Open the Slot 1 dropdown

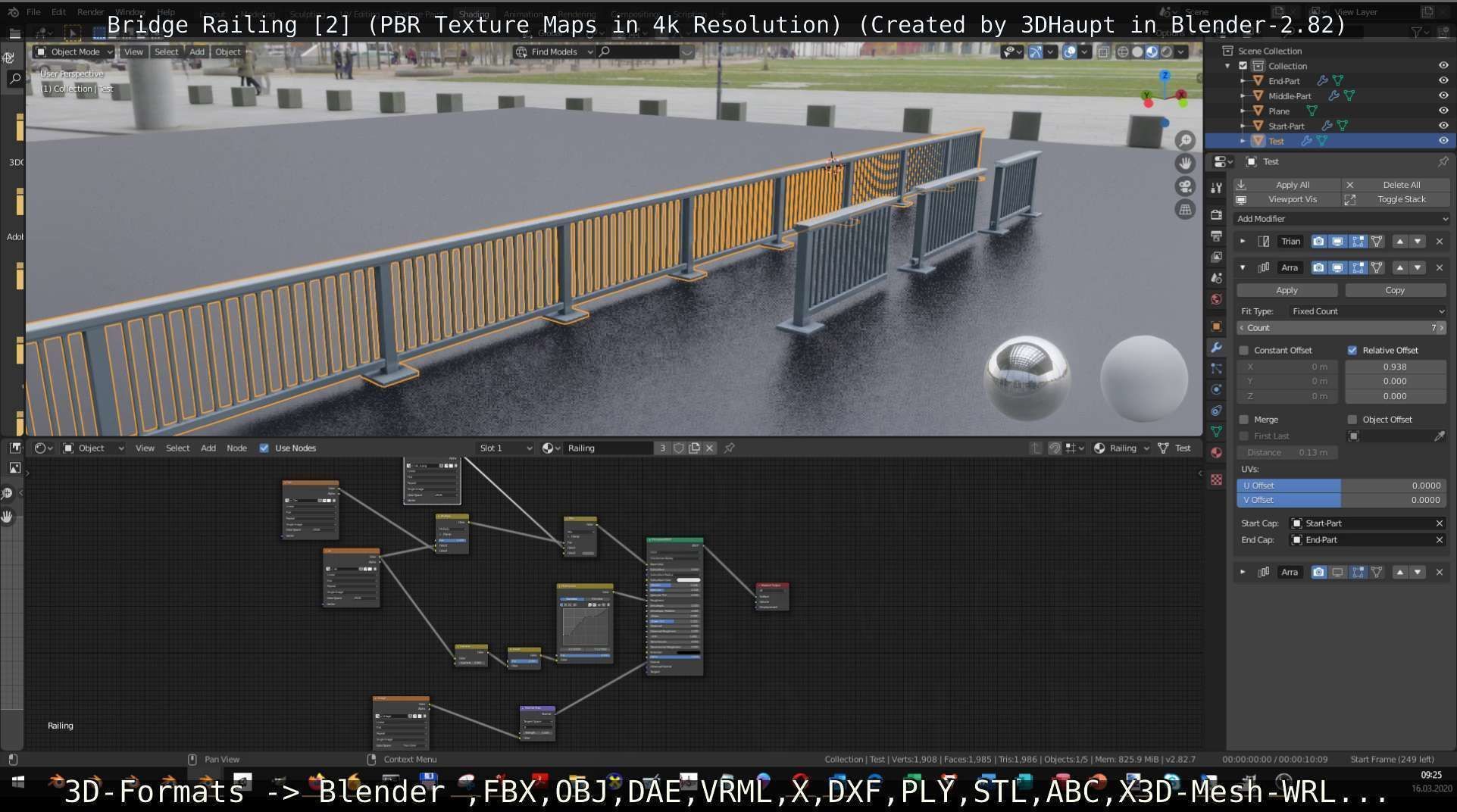click(505, 448)
